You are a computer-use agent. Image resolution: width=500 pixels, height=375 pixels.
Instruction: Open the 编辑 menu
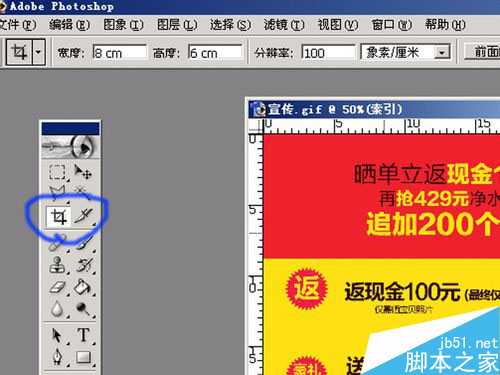click(69, 25)
